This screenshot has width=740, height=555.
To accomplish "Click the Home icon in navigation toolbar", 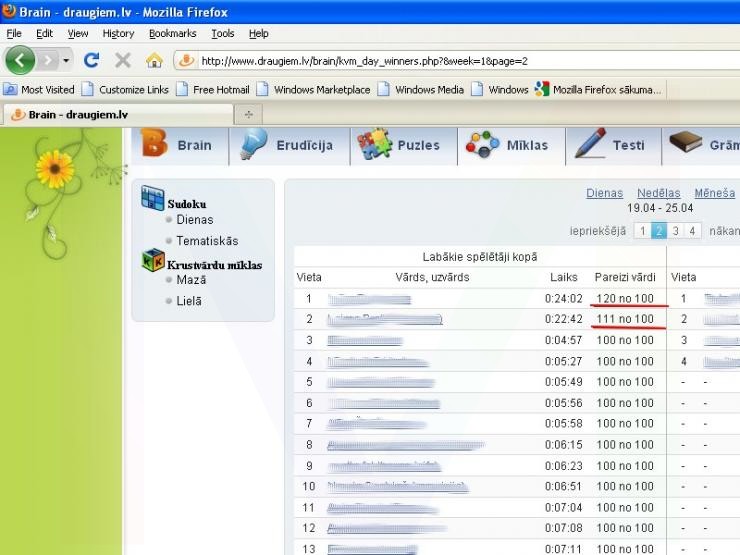I will point(154,61).
